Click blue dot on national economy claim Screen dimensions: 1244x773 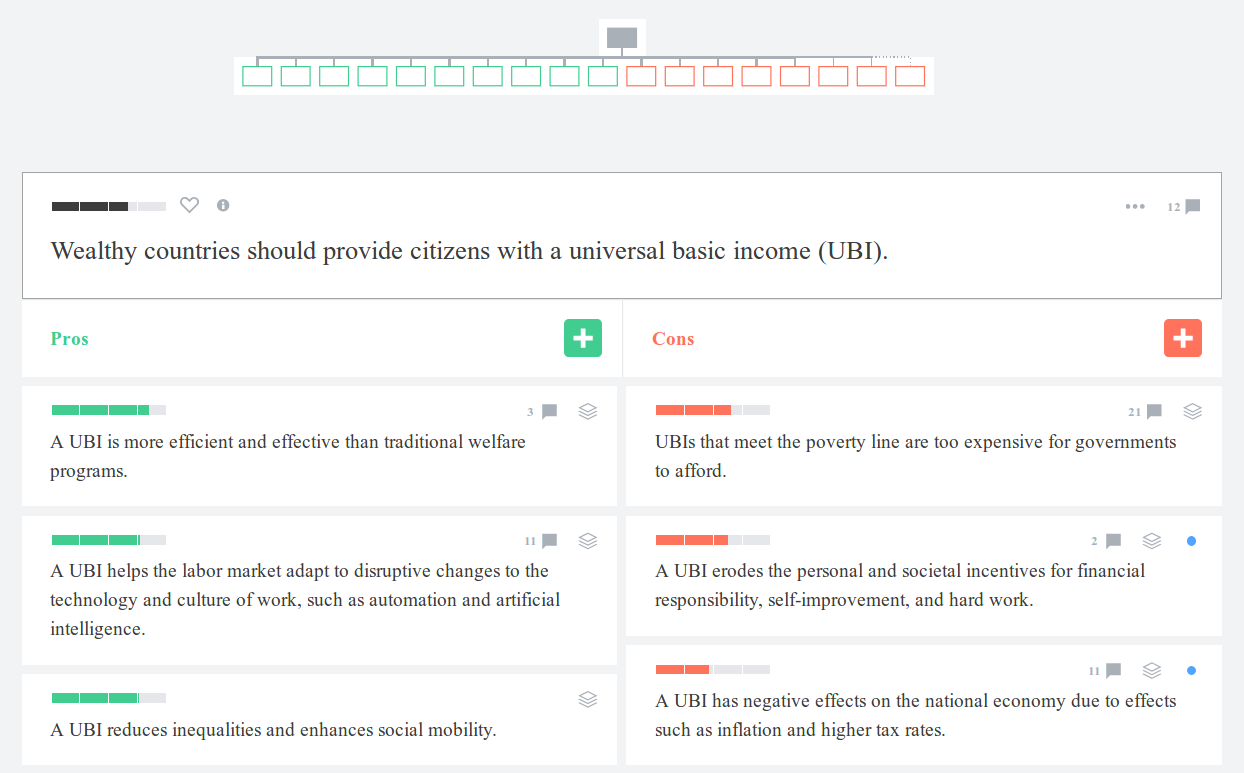(x=1191, y=670)
